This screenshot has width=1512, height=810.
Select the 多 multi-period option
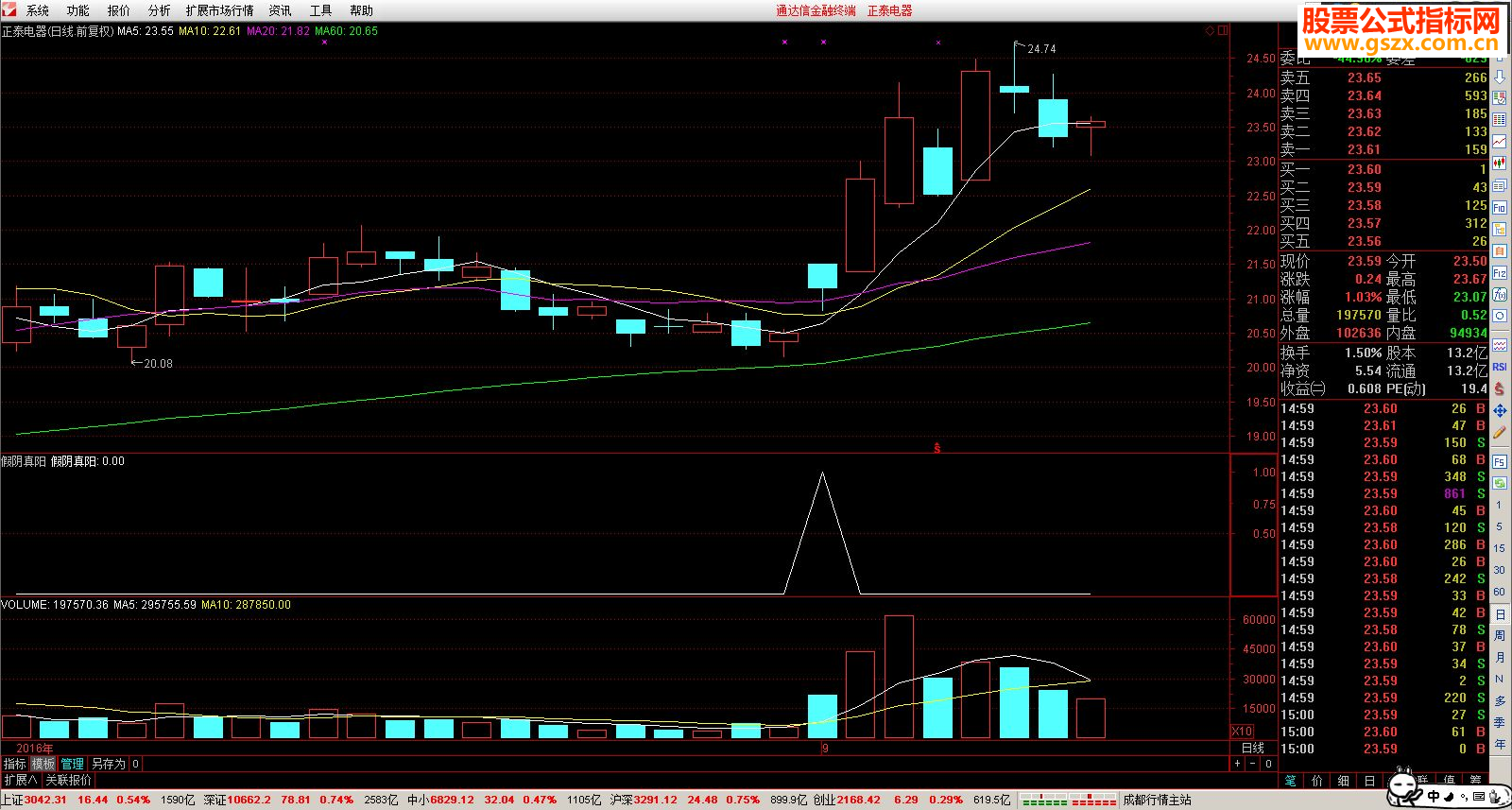pyautogui.click(x=1500, y=700)
